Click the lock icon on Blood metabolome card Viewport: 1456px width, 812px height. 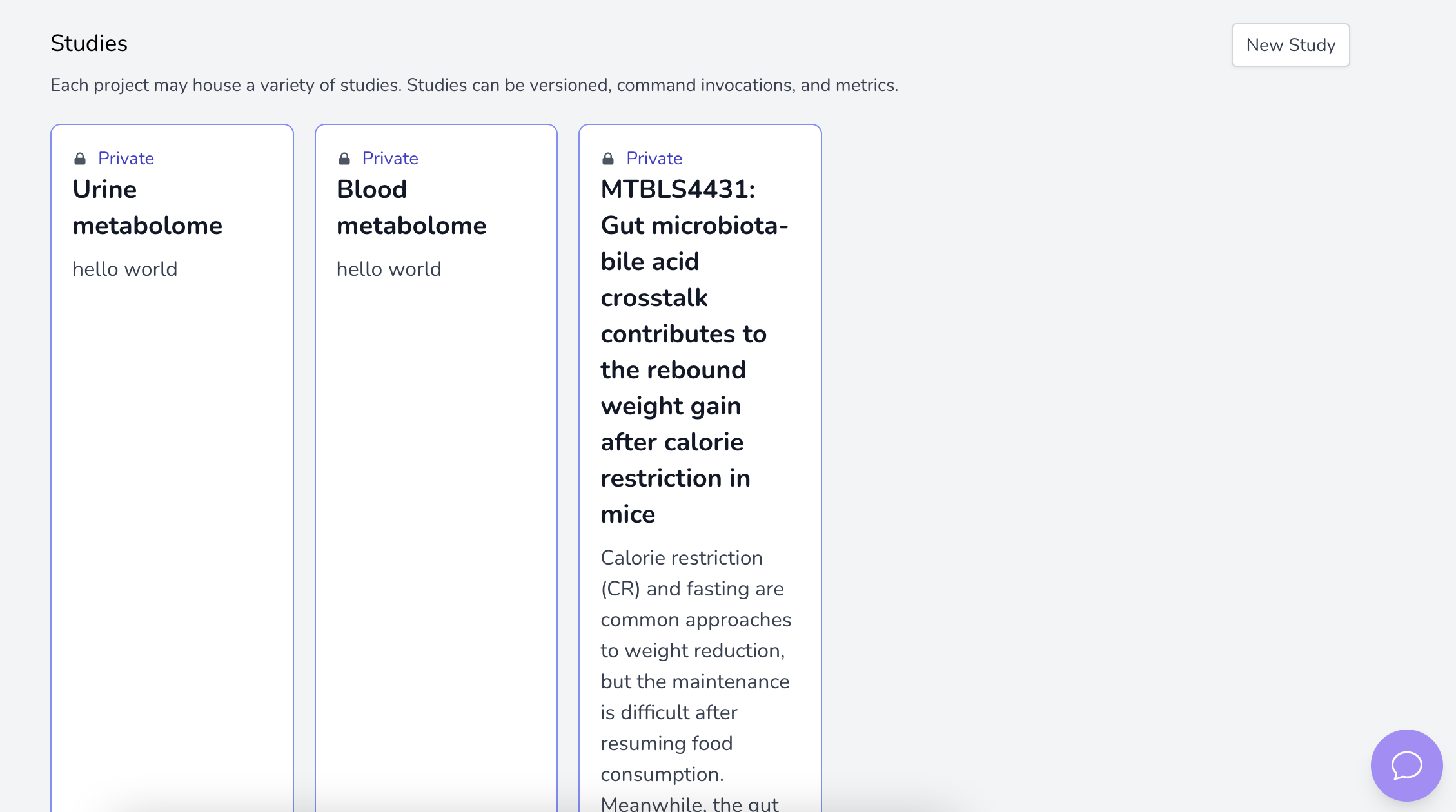[x=344, y=159]
